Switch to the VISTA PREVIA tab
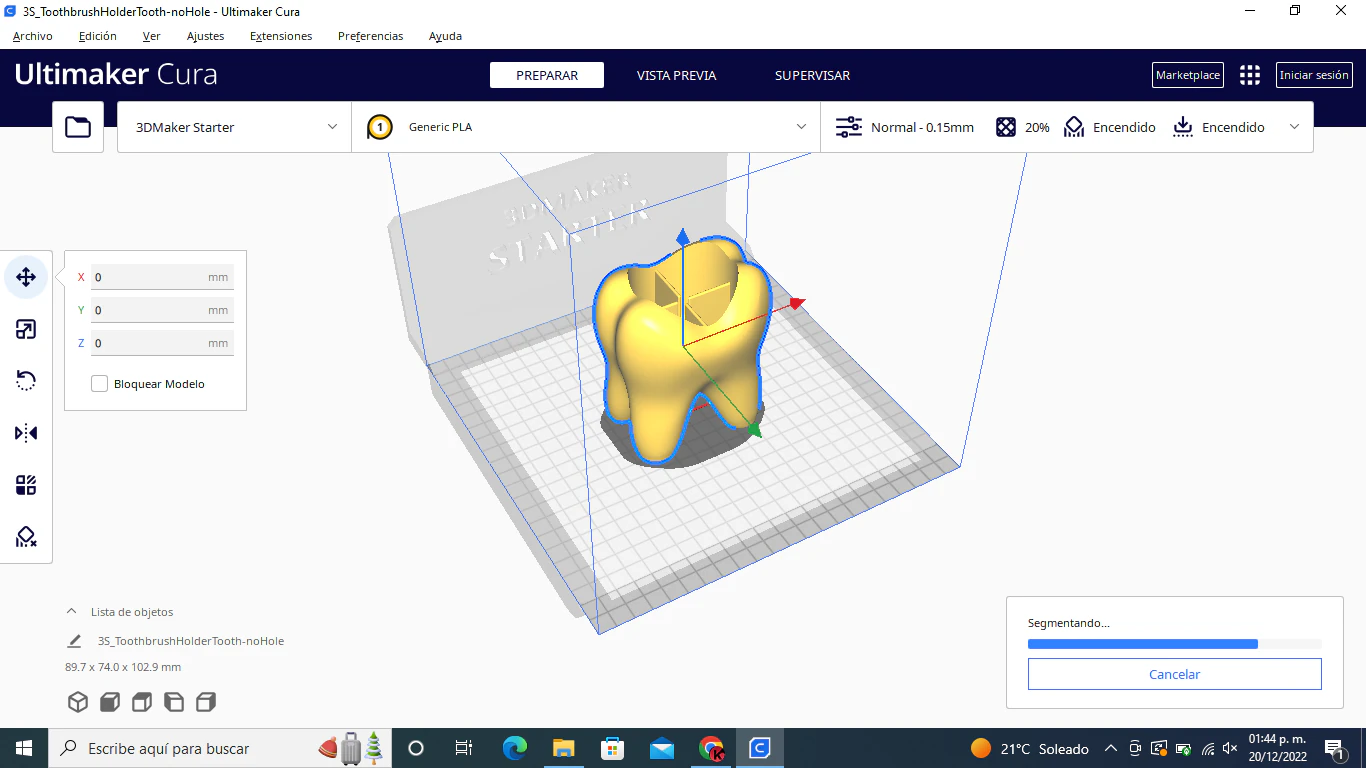Screen dimensions: 1366x768 tap(676, 75)
